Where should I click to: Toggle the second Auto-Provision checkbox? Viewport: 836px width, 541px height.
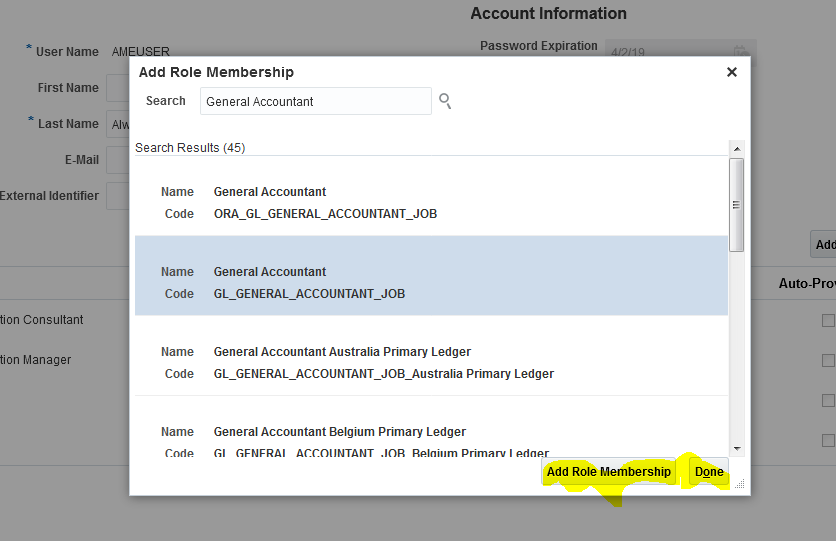coord(828,360)
